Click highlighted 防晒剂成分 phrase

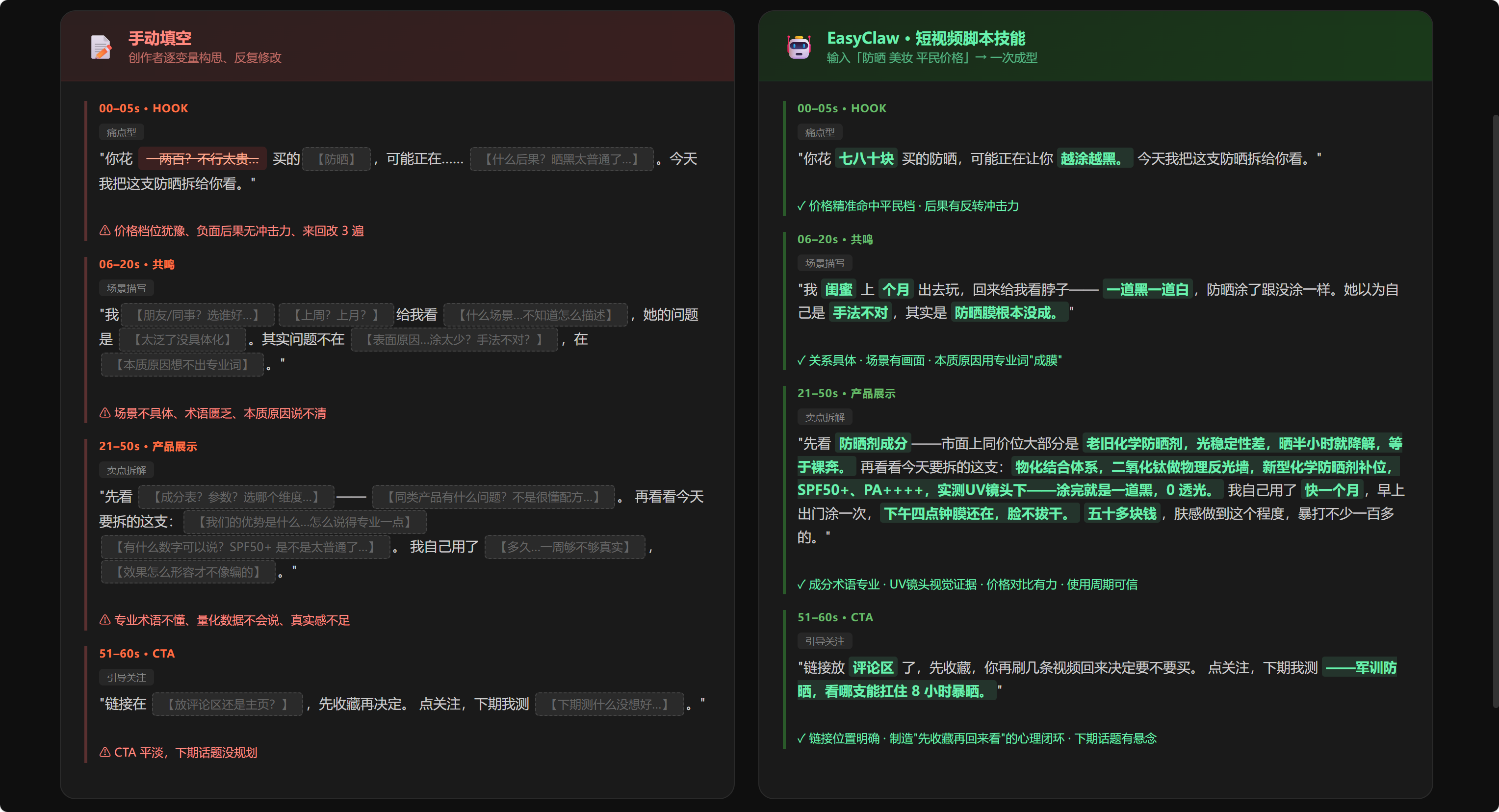pyautogui.click(x=873, y=444)
